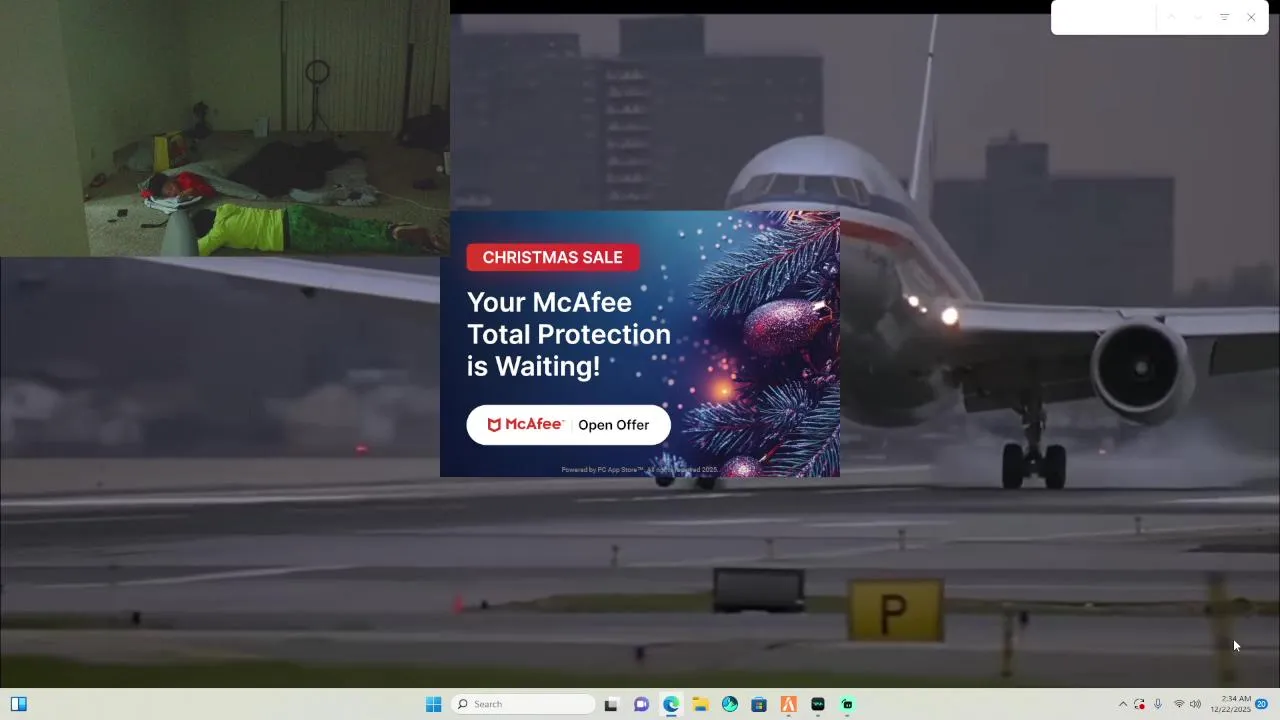Click the "Your McAfee Total Protection" headline
This screenshot has width=1280, height=720.
pyautogui.click(x=569, y=334)
